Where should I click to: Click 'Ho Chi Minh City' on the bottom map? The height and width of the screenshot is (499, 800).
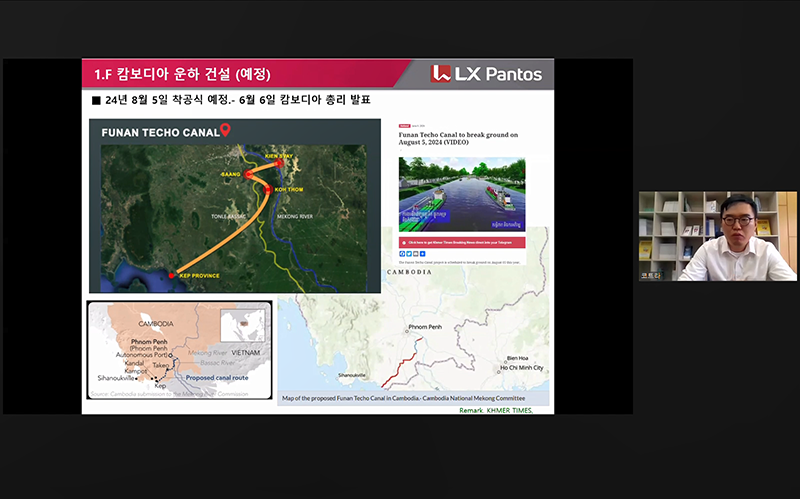coord(521,367)
